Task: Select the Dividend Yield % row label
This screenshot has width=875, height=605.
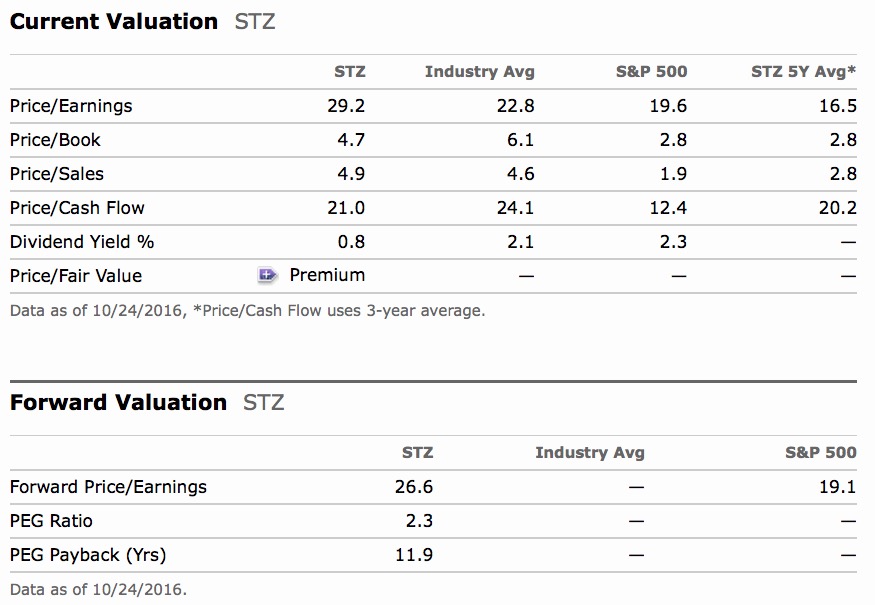Action: tap(82, 242)
